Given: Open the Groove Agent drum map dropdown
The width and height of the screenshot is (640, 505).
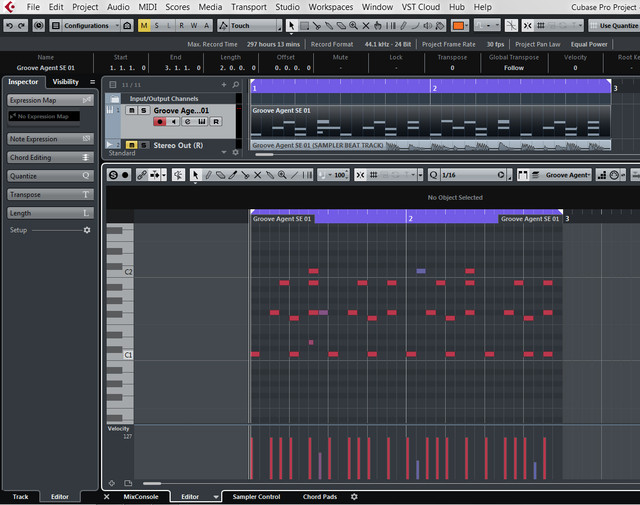Looking at the screenshot, I should point(567,175).
